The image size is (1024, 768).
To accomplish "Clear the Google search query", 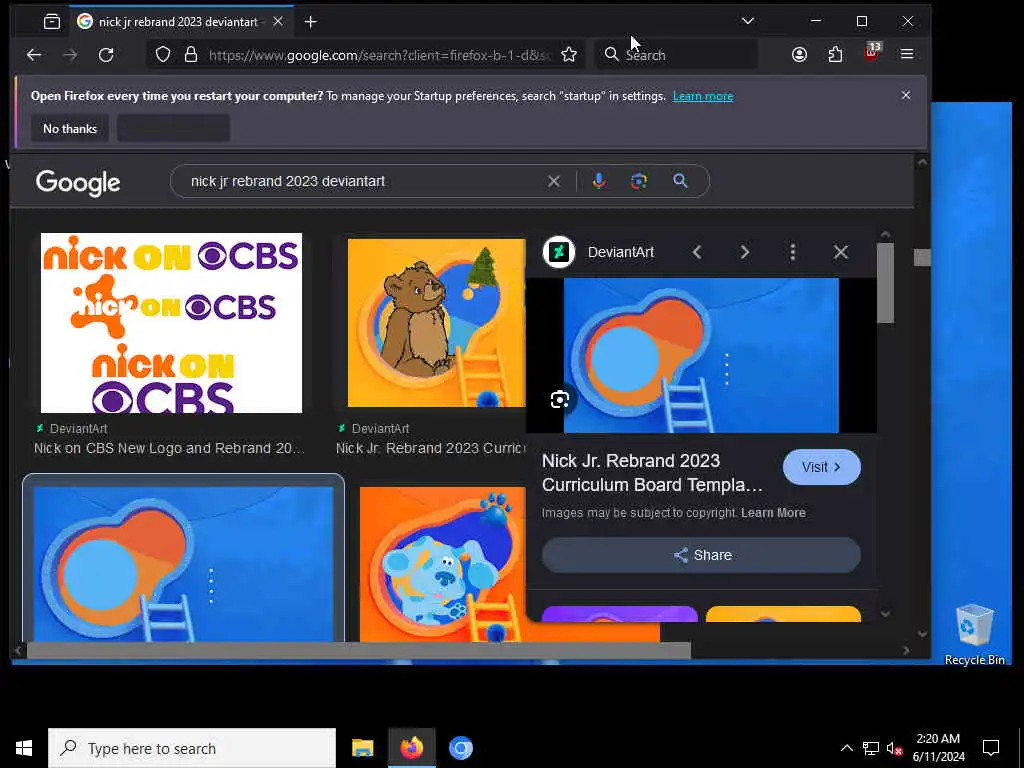I will click(554, 181).
